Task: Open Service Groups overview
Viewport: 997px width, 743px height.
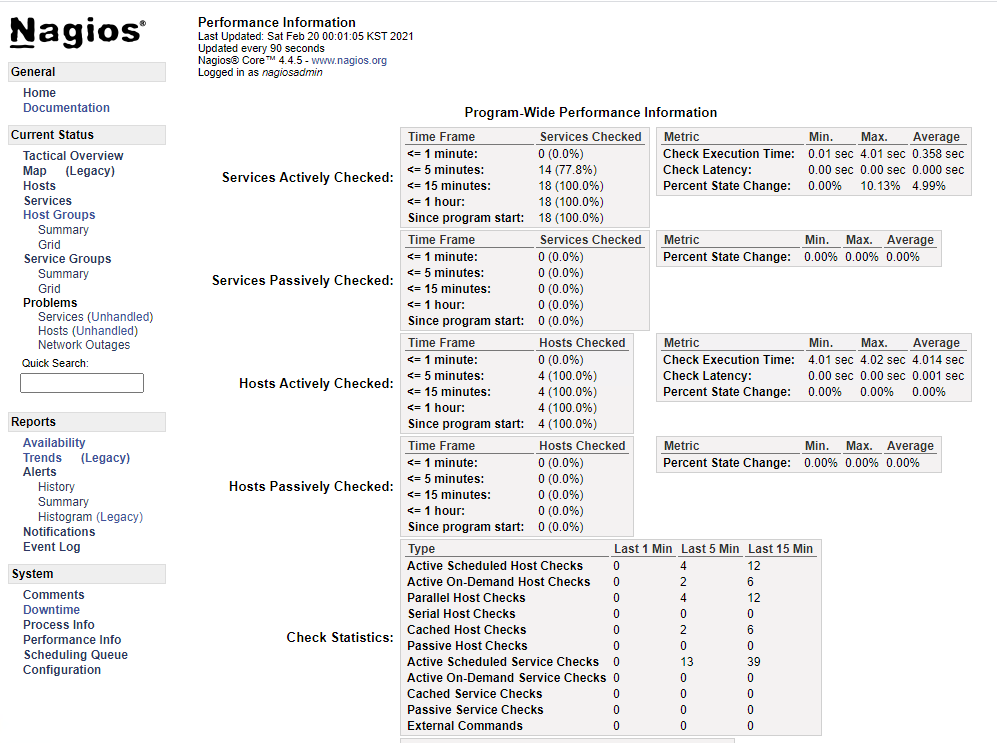Action: tap(67, 259)
